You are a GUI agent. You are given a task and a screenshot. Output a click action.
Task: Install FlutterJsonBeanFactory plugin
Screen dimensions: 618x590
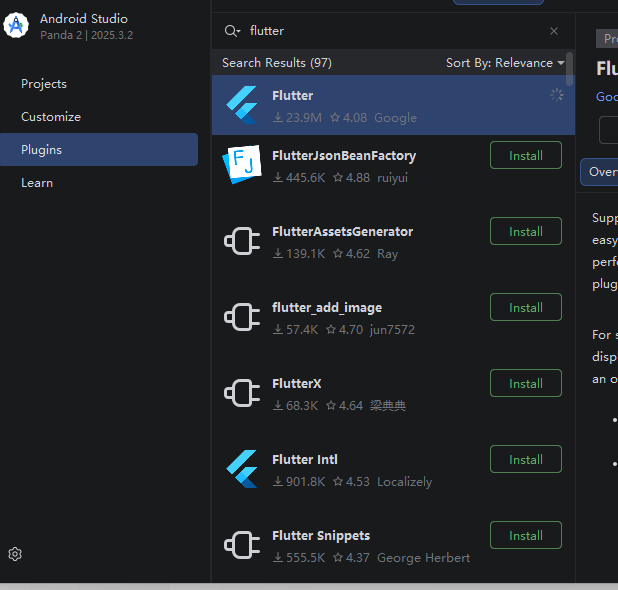[526, 155]
